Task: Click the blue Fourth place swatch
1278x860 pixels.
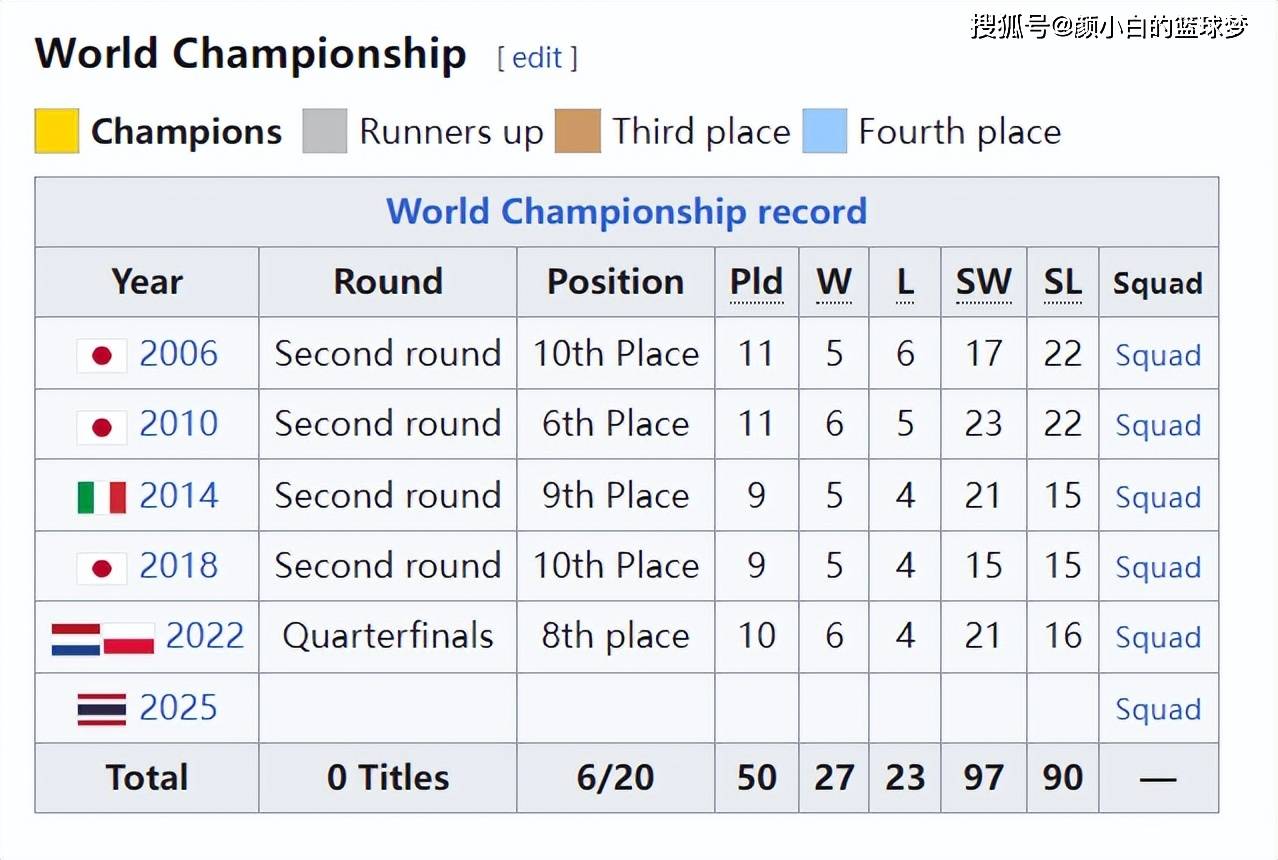Action: pos(825,132)
